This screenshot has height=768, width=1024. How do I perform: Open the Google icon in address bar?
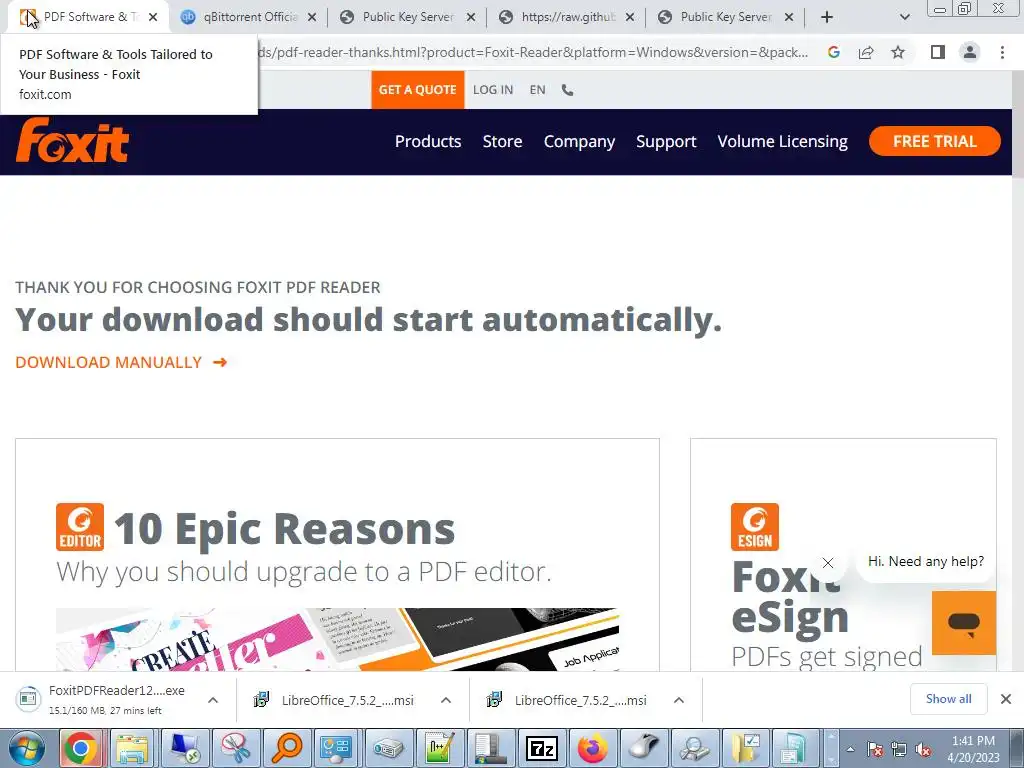click(x=833, y=52)
